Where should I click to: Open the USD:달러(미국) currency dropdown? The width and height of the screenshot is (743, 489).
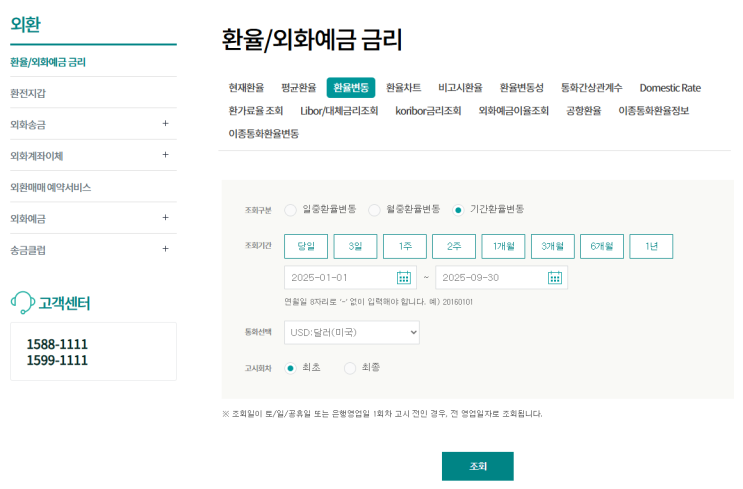(x=352, y=333)
